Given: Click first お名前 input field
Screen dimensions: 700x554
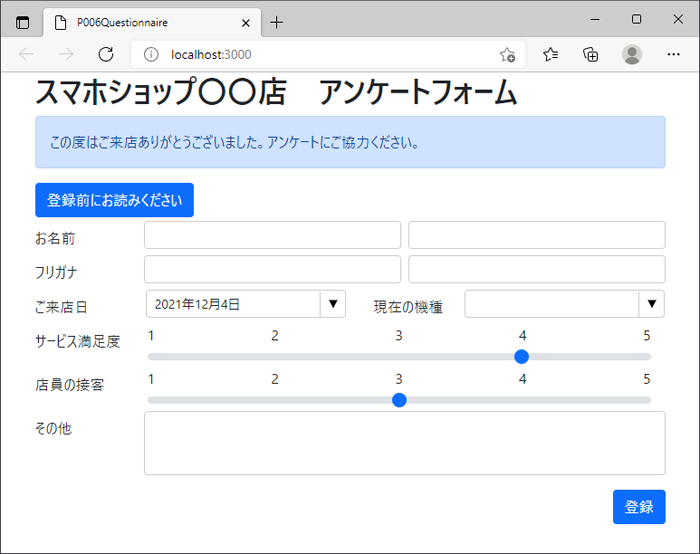Looking at the screenshot, I should pyautogui.click(x=272, y=235).
